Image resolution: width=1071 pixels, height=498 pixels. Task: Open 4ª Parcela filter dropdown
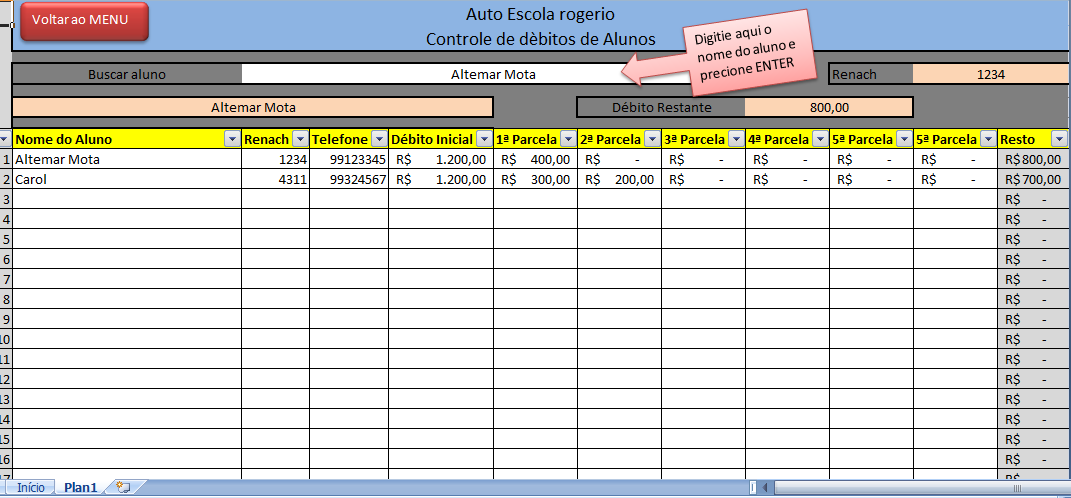[x=820, y=139]
